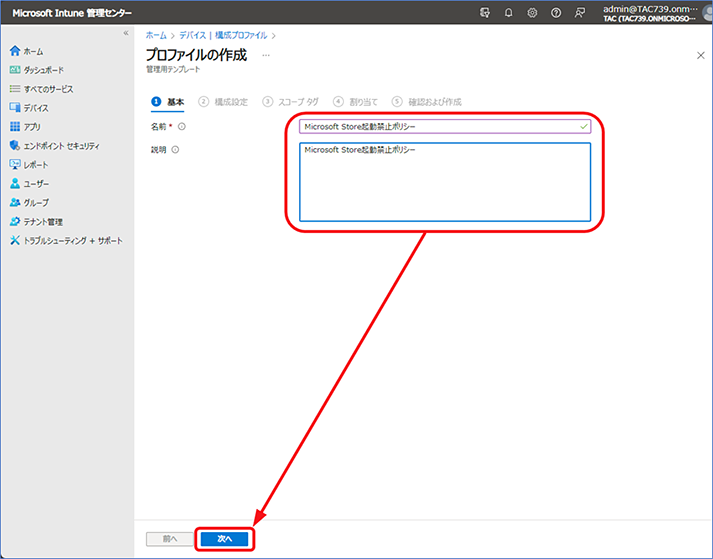The width and height of the screenshot is (713, 559).
Task: Open the Home icon in sidebar
Action: 15,51
